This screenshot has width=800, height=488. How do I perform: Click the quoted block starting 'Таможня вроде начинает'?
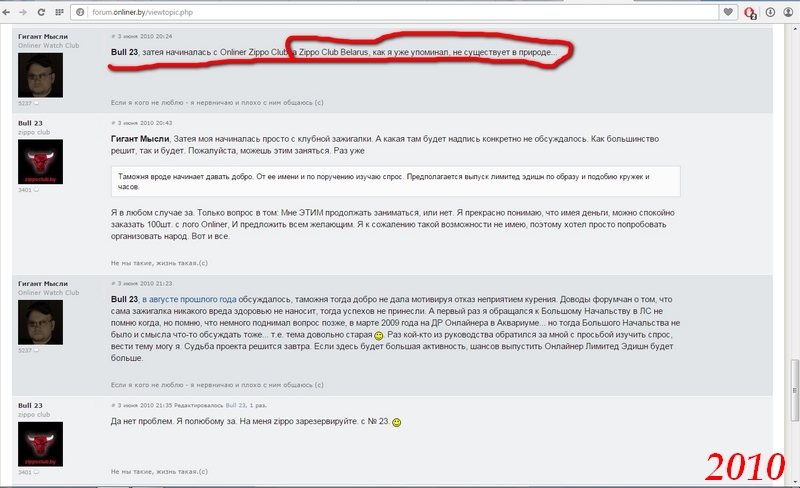(395, 181)
